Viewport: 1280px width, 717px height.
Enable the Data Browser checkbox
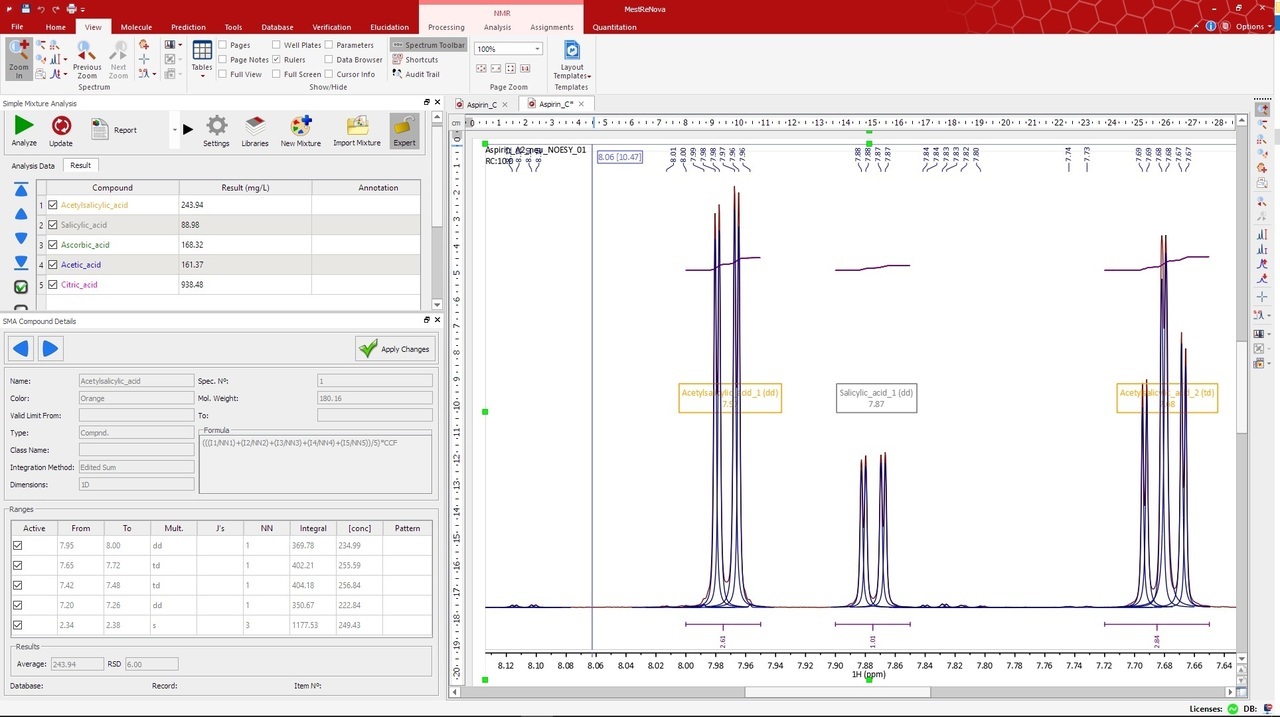329,60
